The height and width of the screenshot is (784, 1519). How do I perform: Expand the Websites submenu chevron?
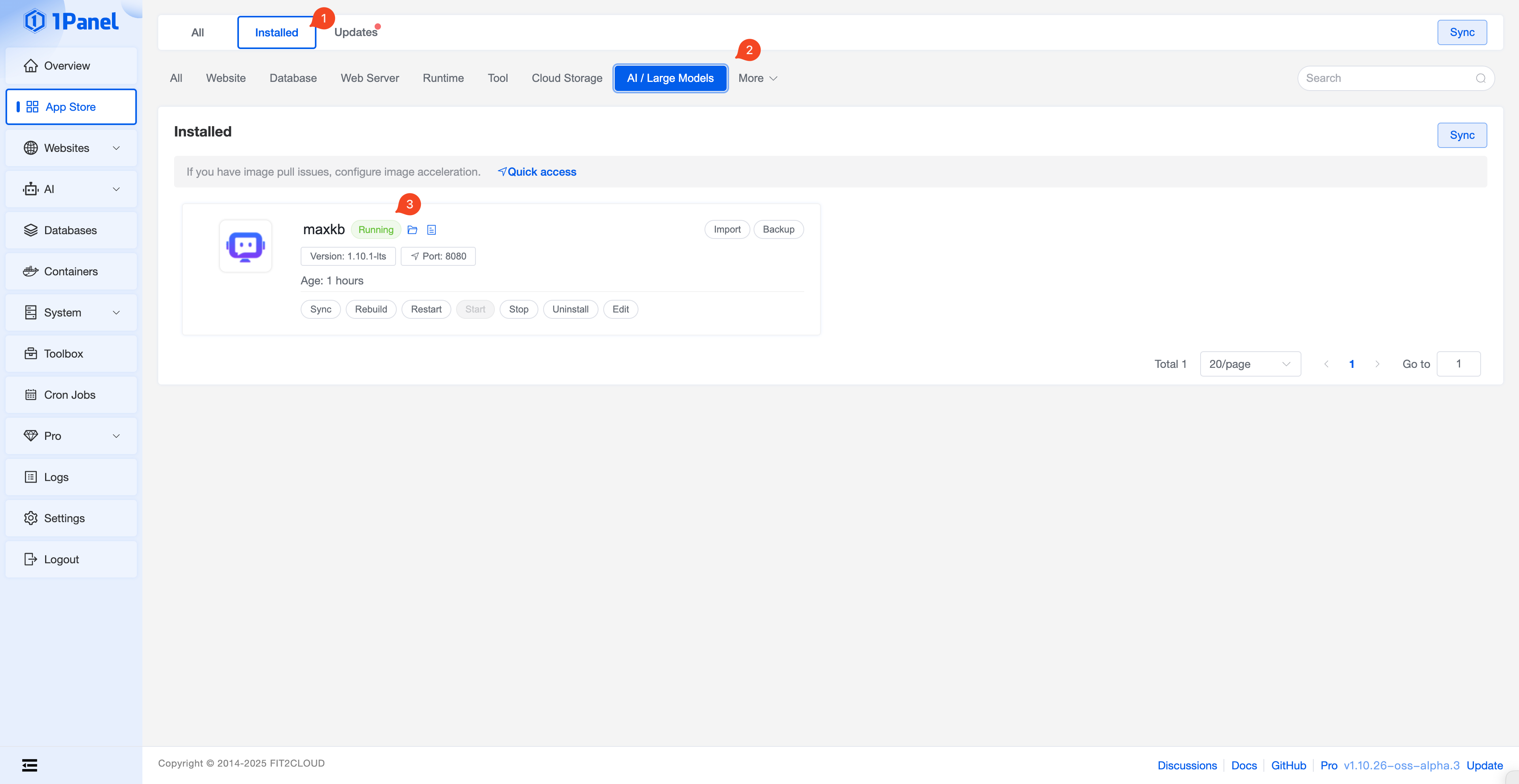click(116, 148)
